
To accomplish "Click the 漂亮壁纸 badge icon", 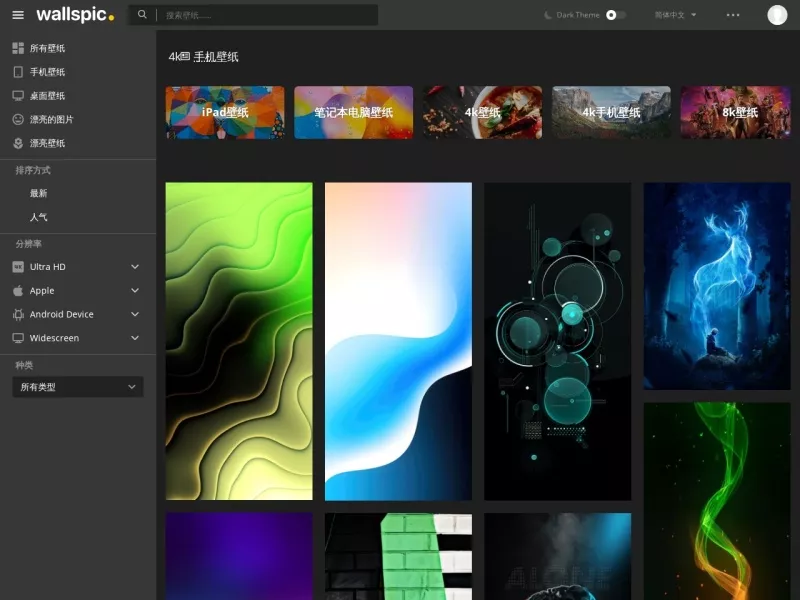I will pos(18,143).
